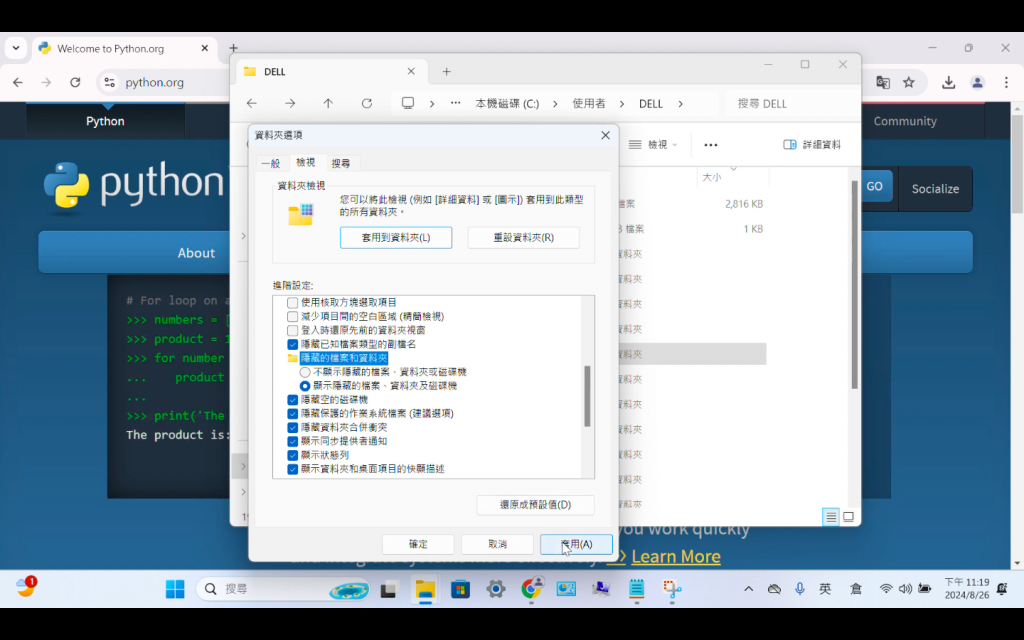Open Windows Start menu
The width and height of the screenshot is (1024, 640).
click(x=175, y=589)
